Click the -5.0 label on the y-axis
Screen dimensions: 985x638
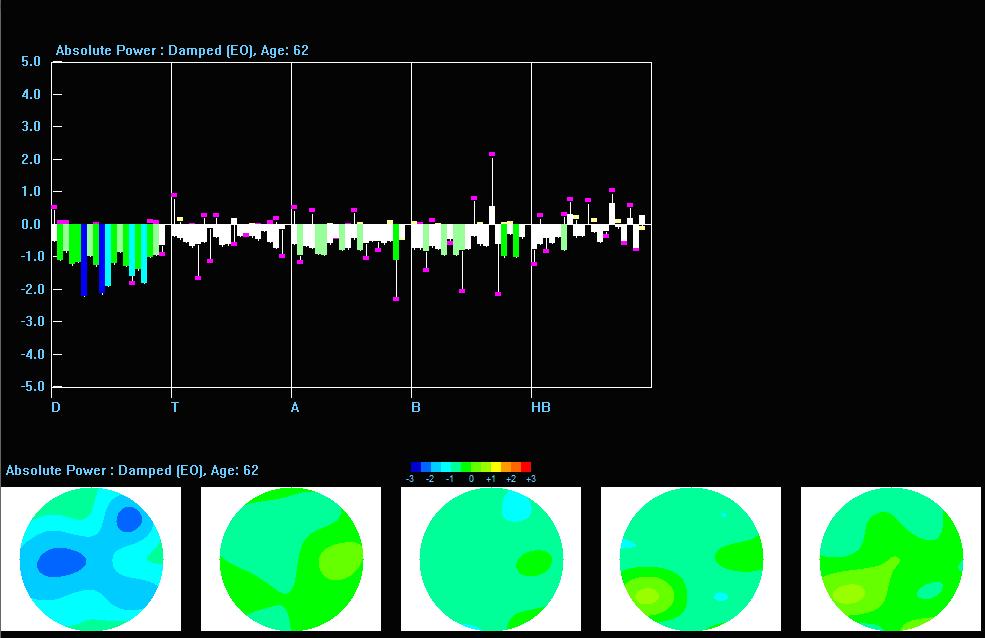29,387
